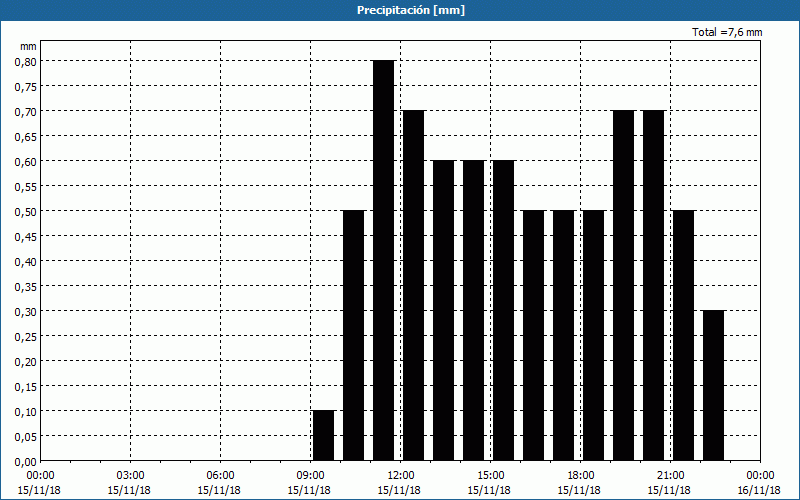Pick the 0,30 y-axis value
This screenshot has width=800, height=500.
pyautogui.click(x=26, y=311)
